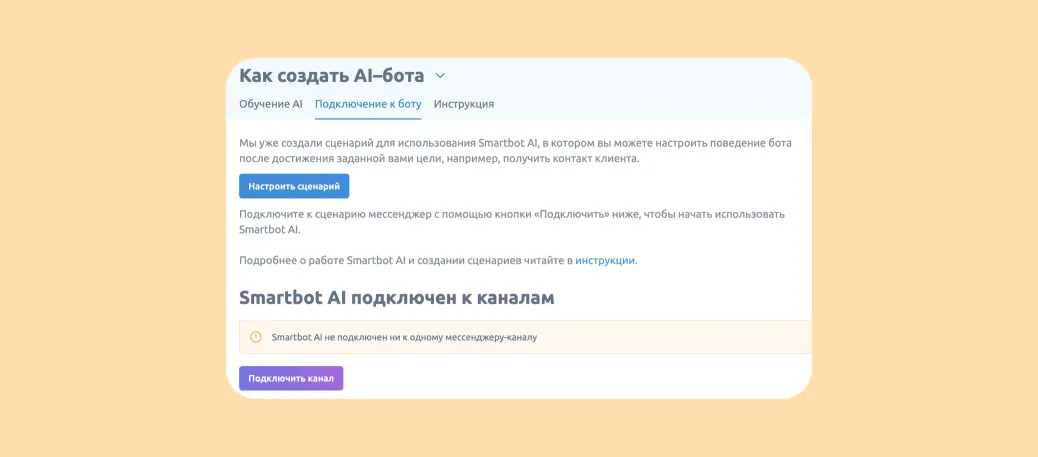Viewport: 1038px width, 457px height.
Task: Switch to the "Обучение AI" tab
Action: pyautogui.click(x=271, y=104)
